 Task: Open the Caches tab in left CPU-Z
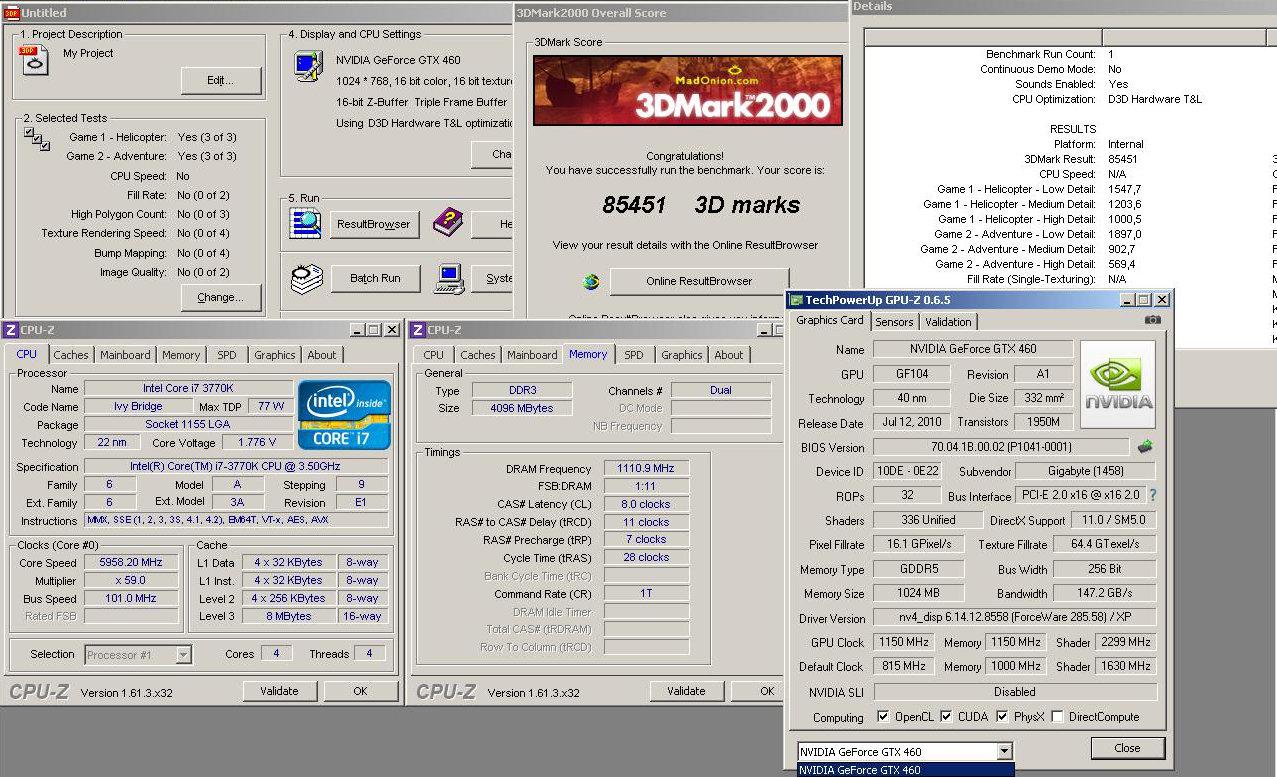[x=71, y=355]
